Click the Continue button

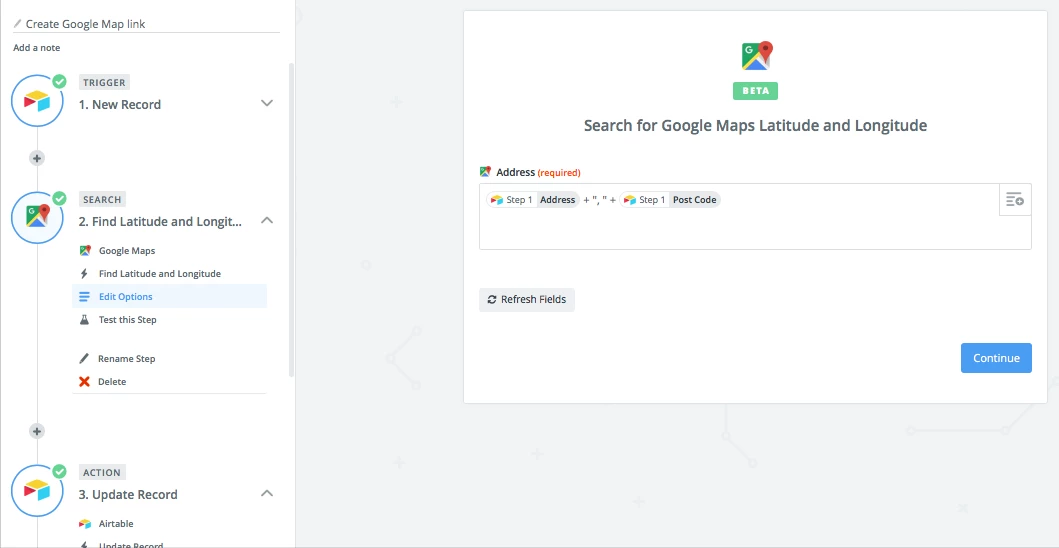point(996,358)
